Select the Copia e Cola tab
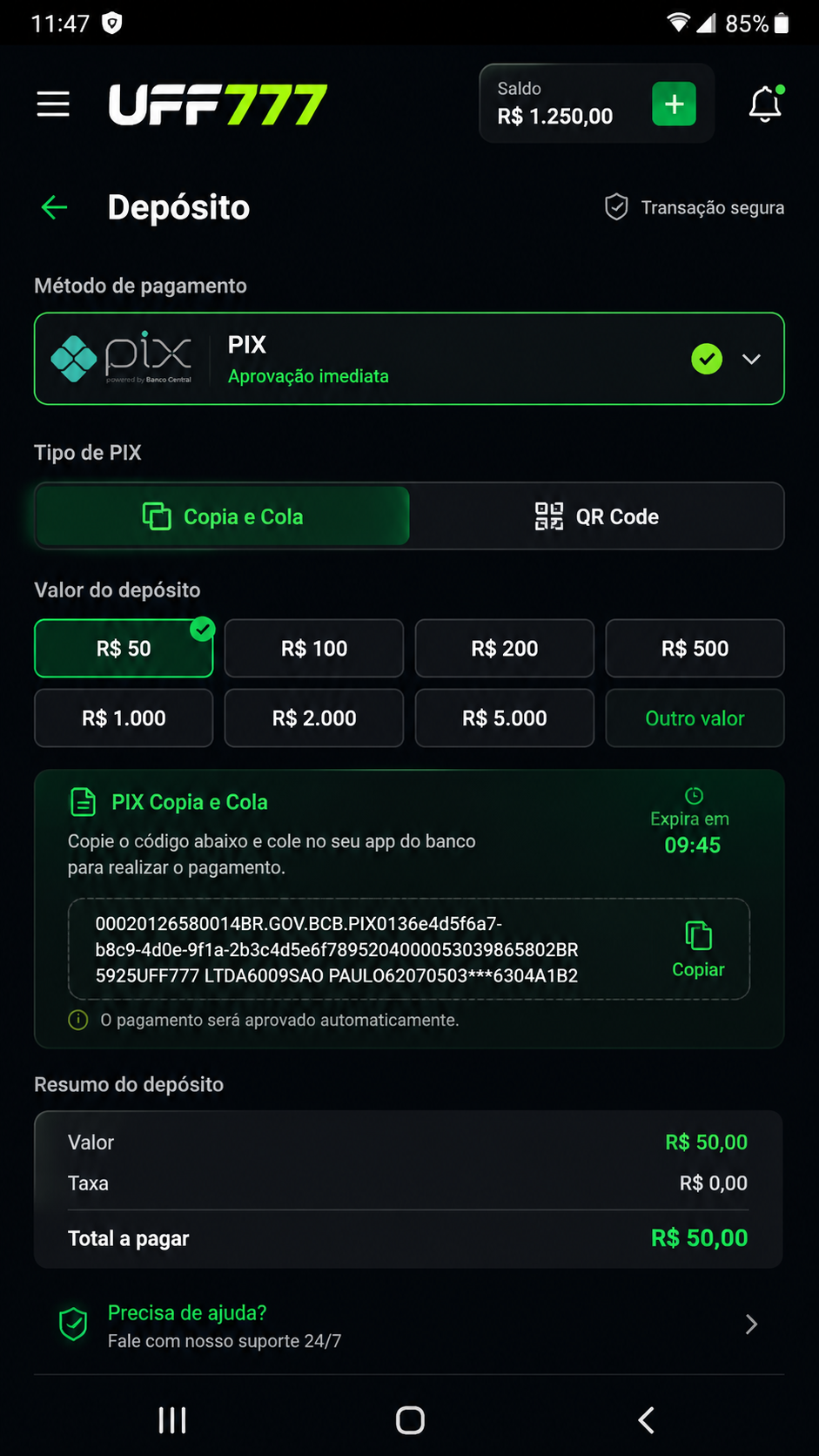Viewport: 819px width, 1456px height. pos(222,516)
